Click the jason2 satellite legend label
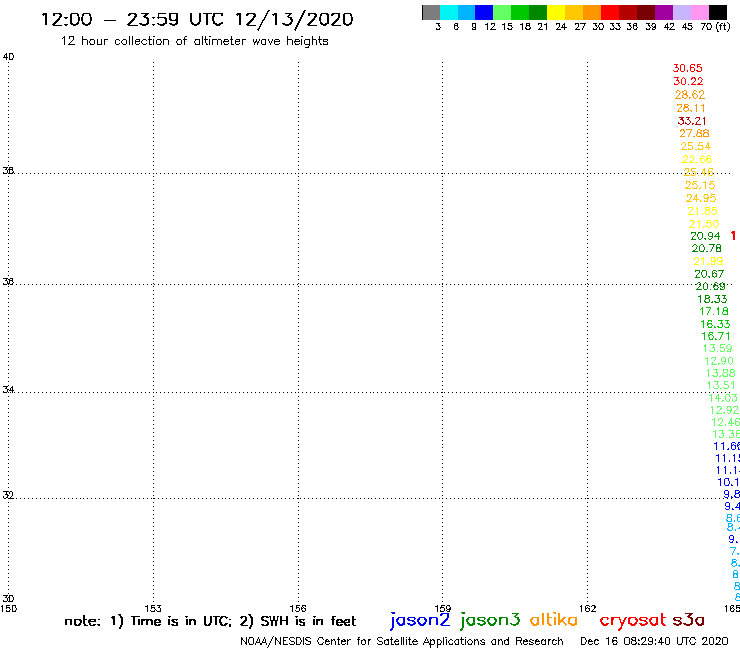The image size is (740, 650). coord(420,620)
